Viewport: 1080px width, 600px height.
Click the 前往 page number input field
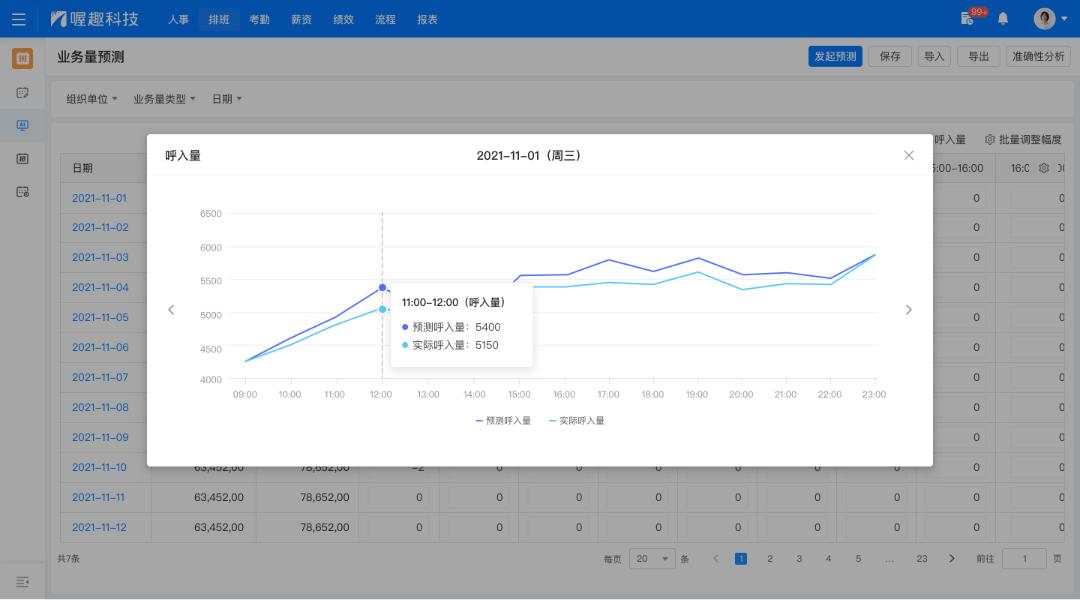(1023, 559)
